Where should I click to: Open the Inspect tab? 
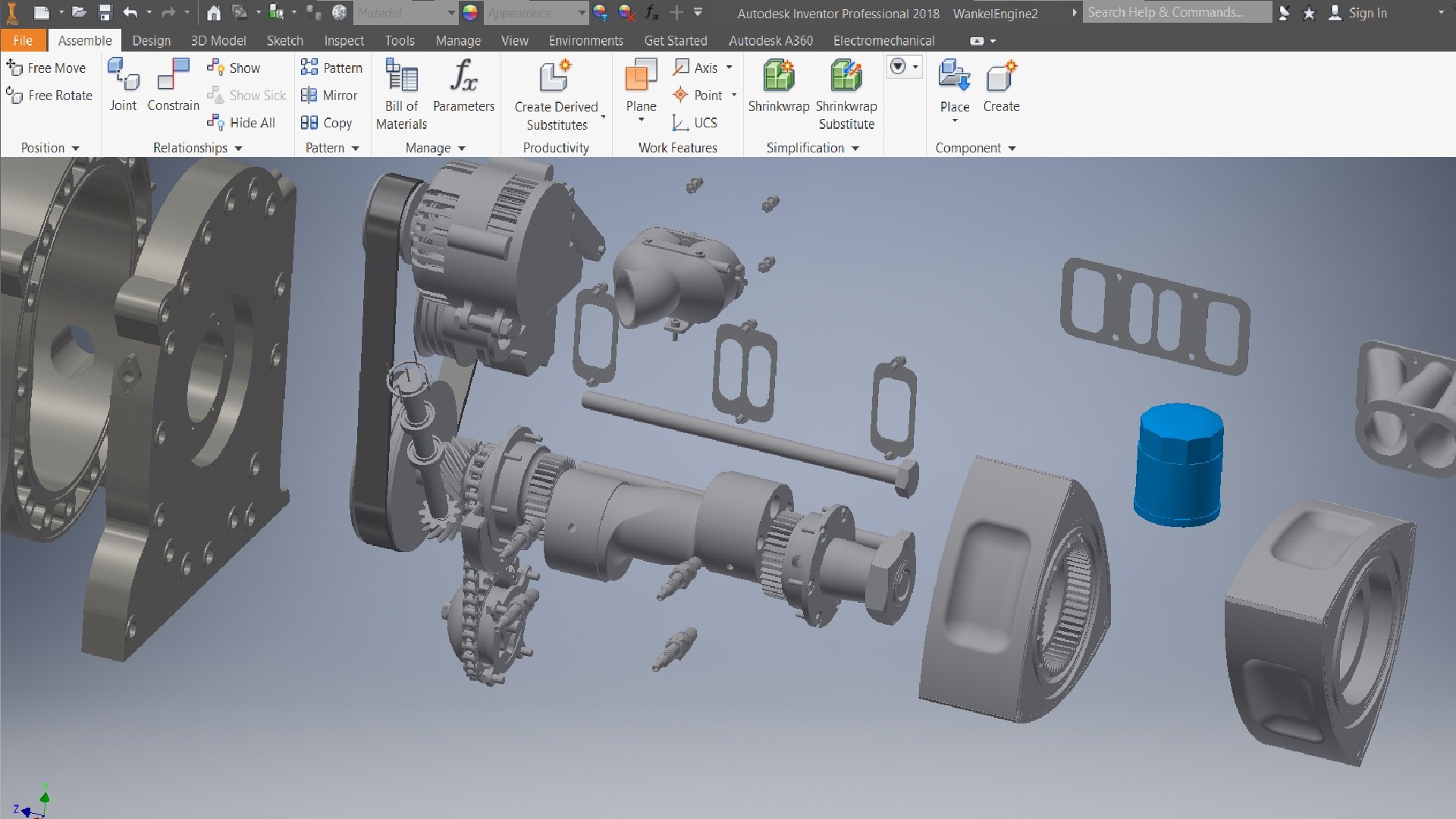coord(344,40)
